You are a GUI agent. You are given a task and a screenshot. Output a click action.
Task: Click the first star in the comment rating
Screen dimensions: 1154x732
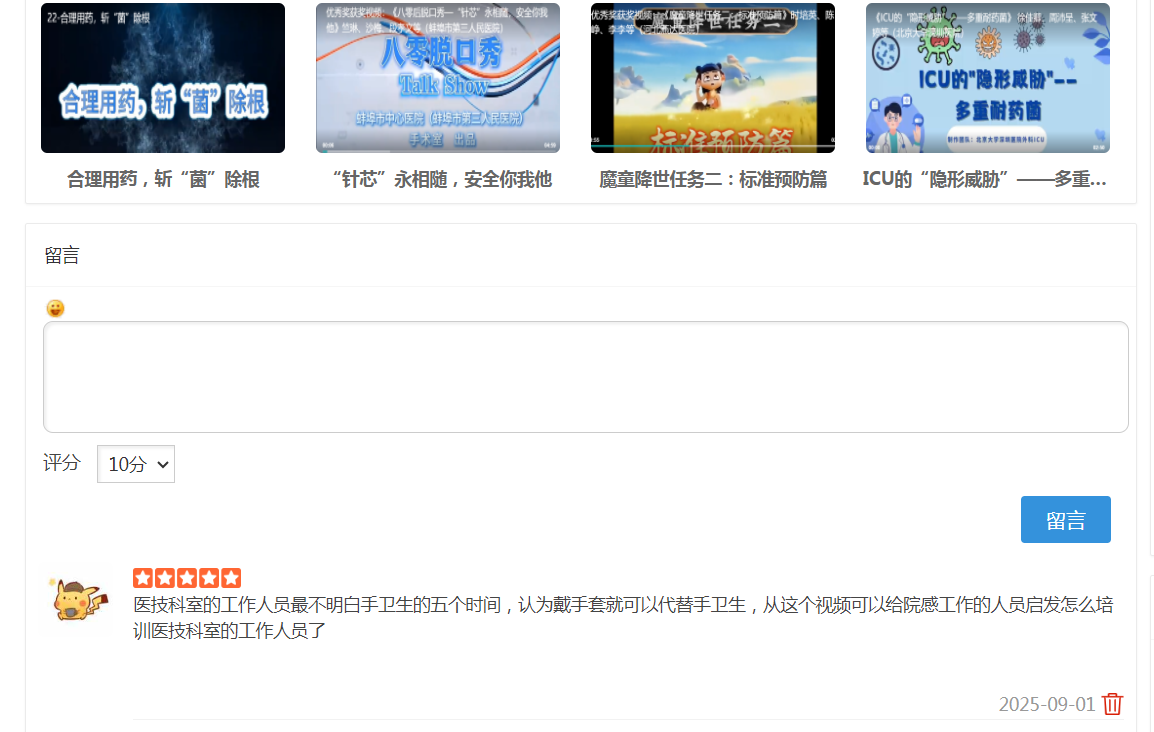[x=142, y=578]
